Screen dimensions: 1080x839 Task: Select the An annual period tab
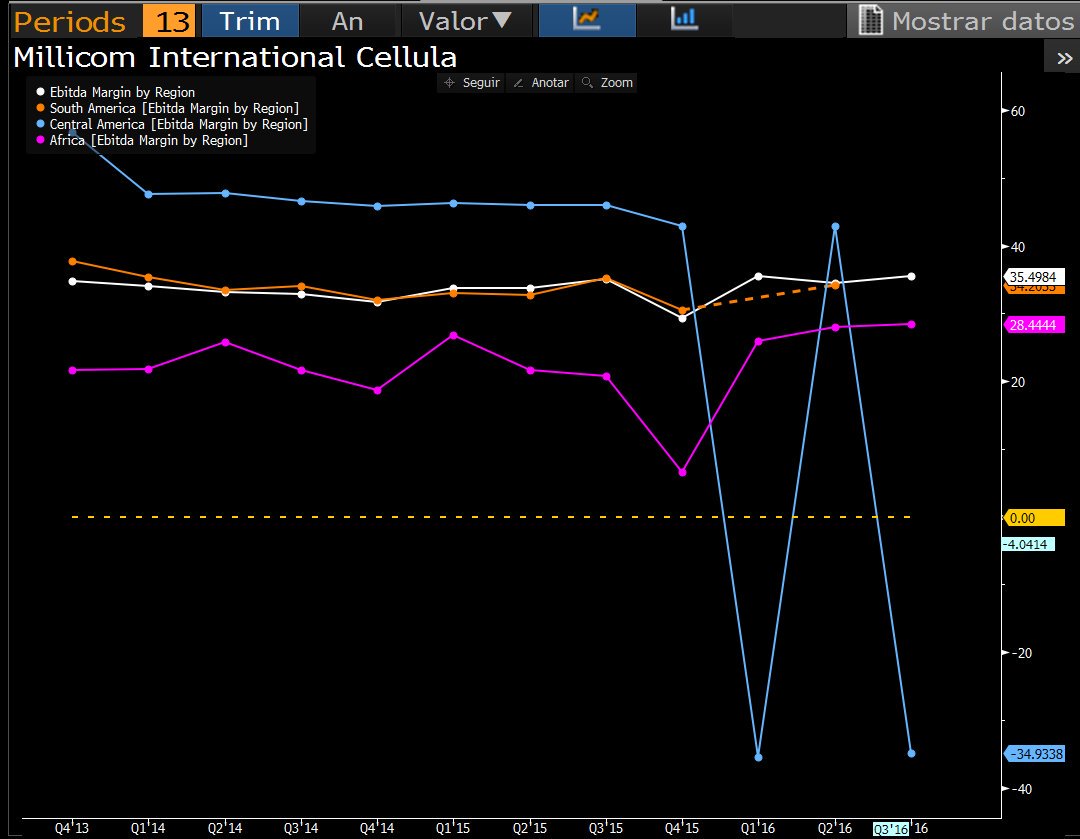(x=347, y=21)
